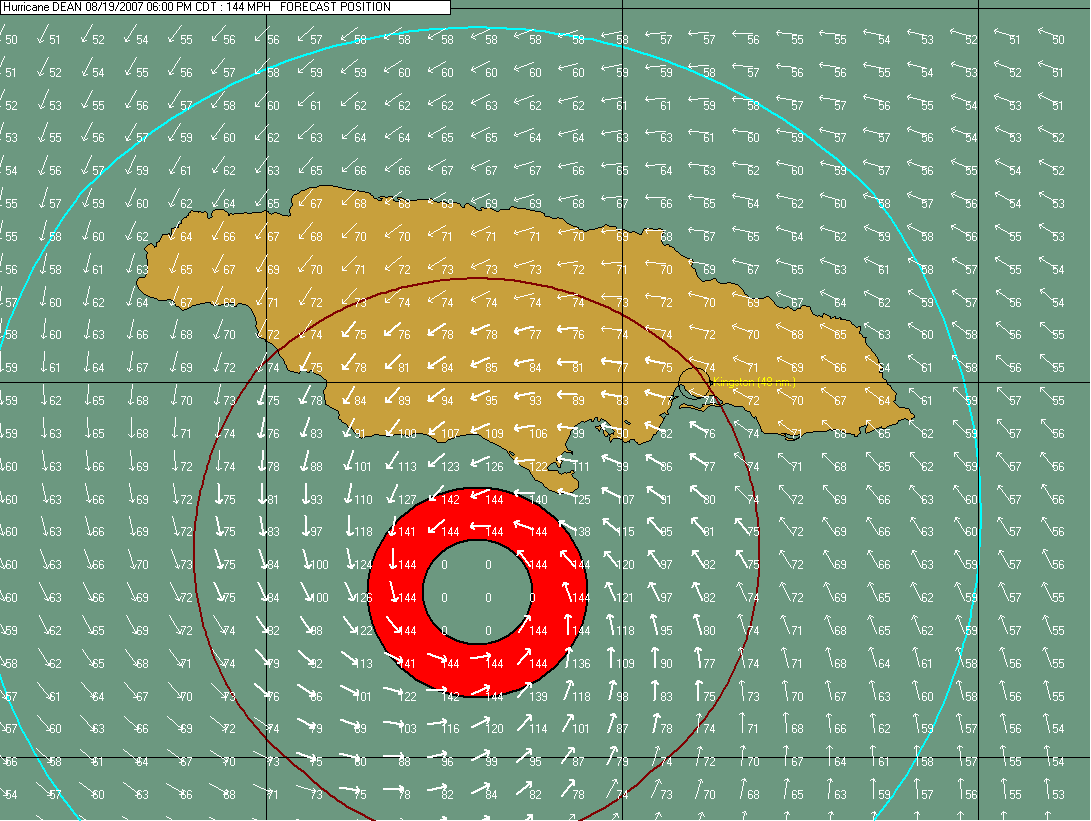Image resolution: width=1091 pixels, height=821 pixels.
Task: Select the 94 wind speed value
Action: [447, 401]
